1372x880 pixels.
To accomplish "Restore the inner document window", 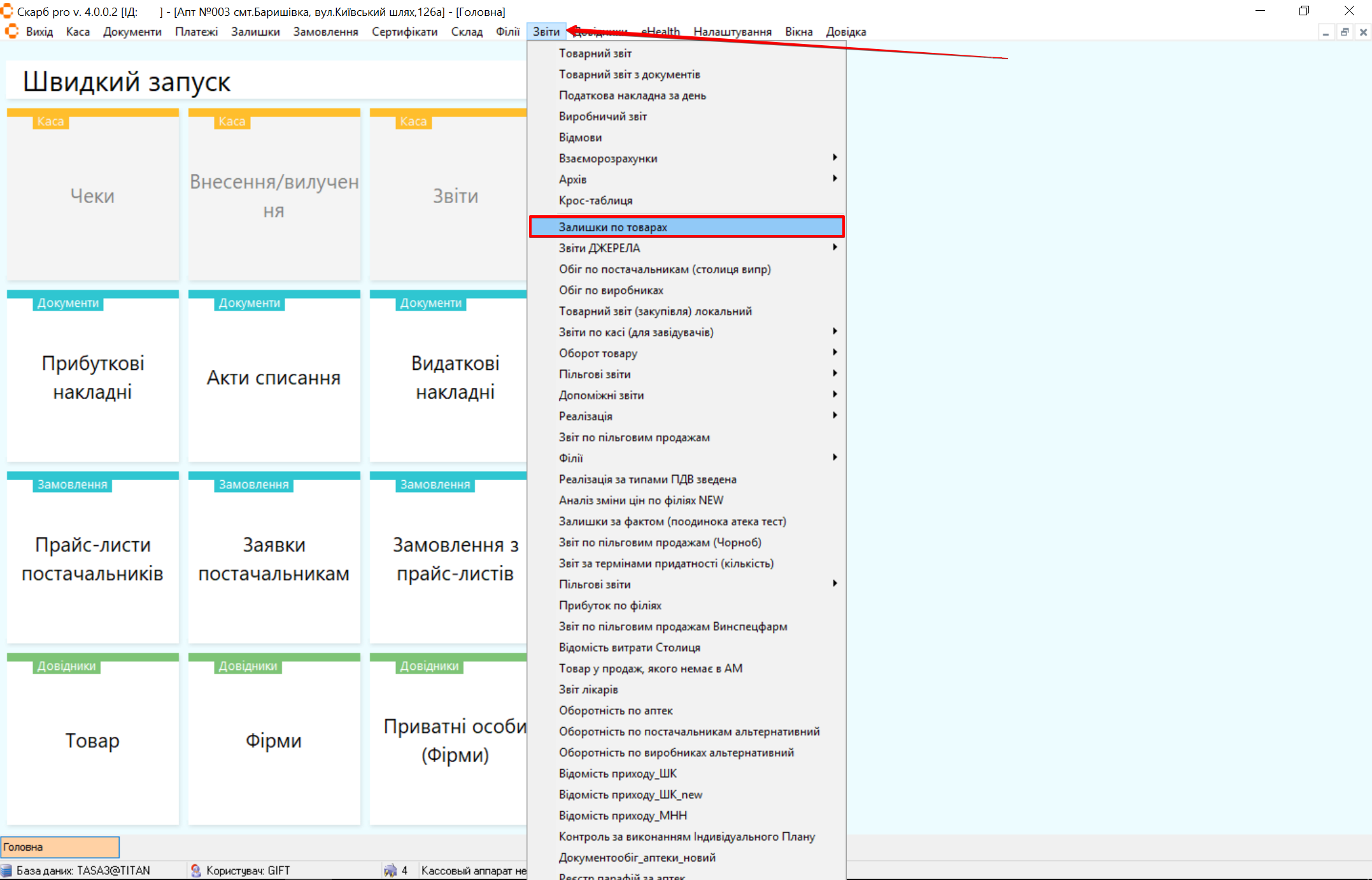I will click(1344, 32).
